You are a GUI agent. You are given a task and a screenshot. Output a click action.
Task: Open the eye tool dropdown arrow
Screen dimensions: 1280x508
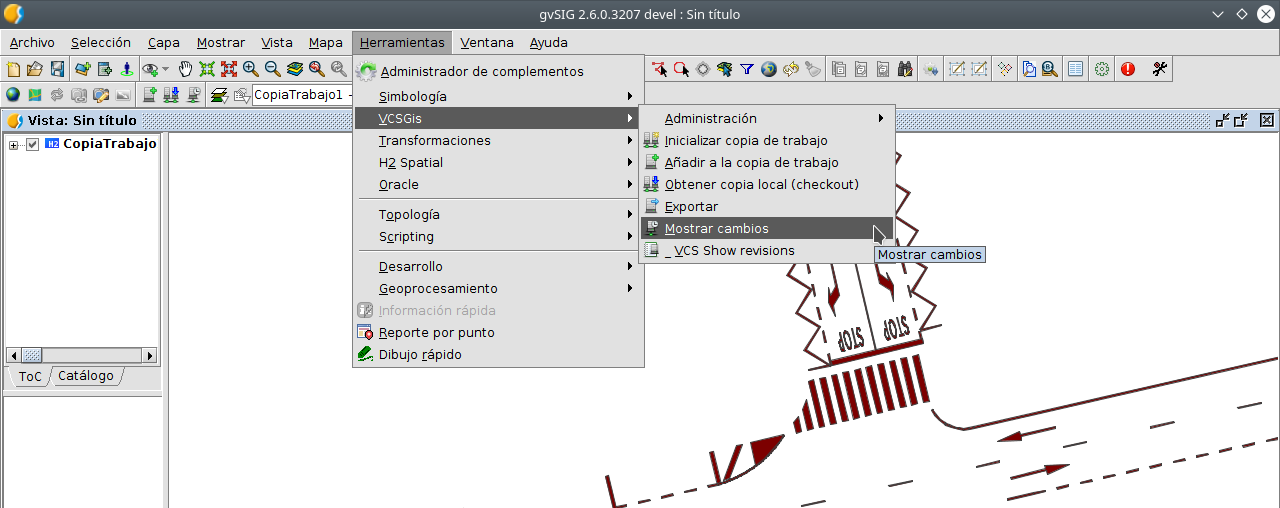[x=166, y=69]
